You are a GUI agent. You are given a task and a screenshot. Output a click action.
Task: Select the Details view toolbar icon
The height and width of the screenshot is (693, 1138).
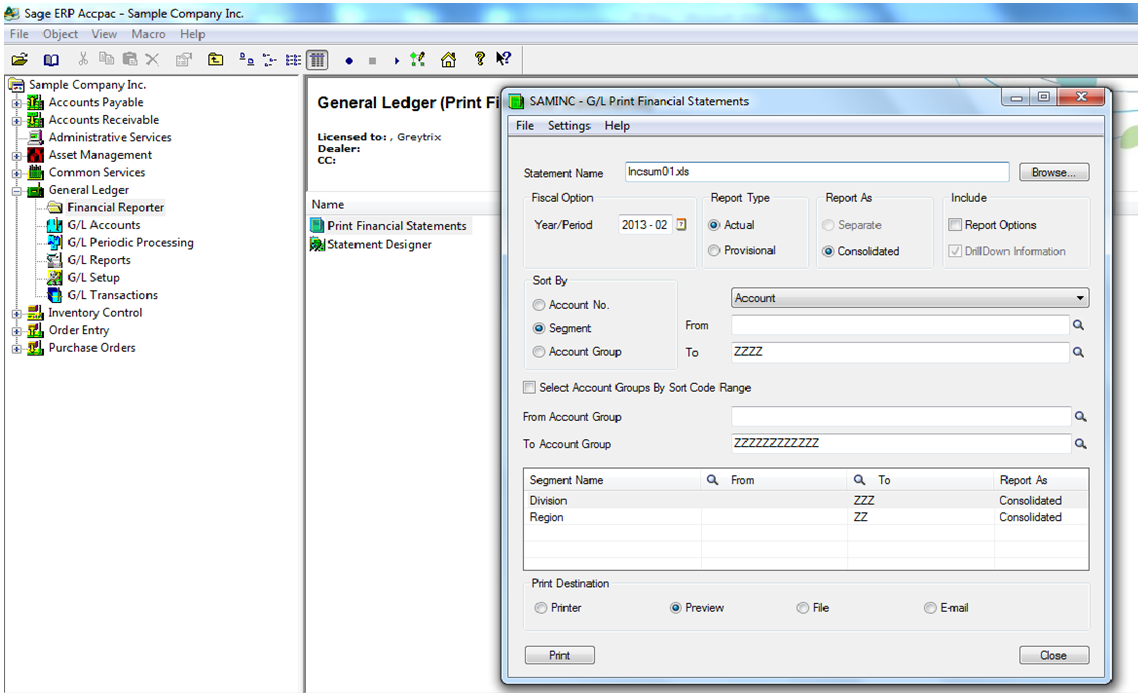pyautogui.click(x=317, y=60)
